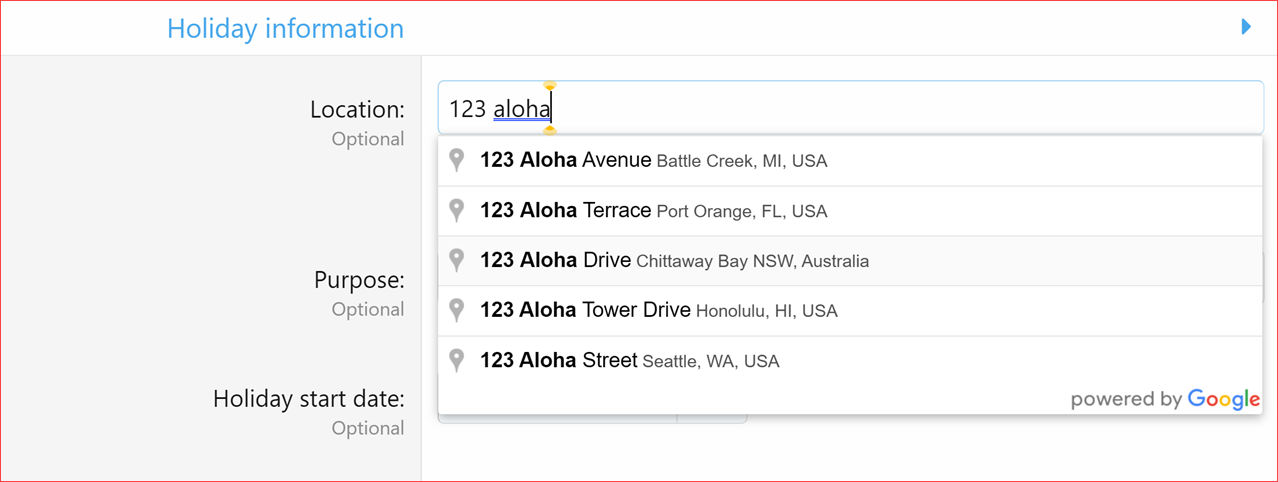The height and width of the screenshot is (482, 1278).
Task: Choose the Seattle, WA address suggestion
Action: click(629, 361)
